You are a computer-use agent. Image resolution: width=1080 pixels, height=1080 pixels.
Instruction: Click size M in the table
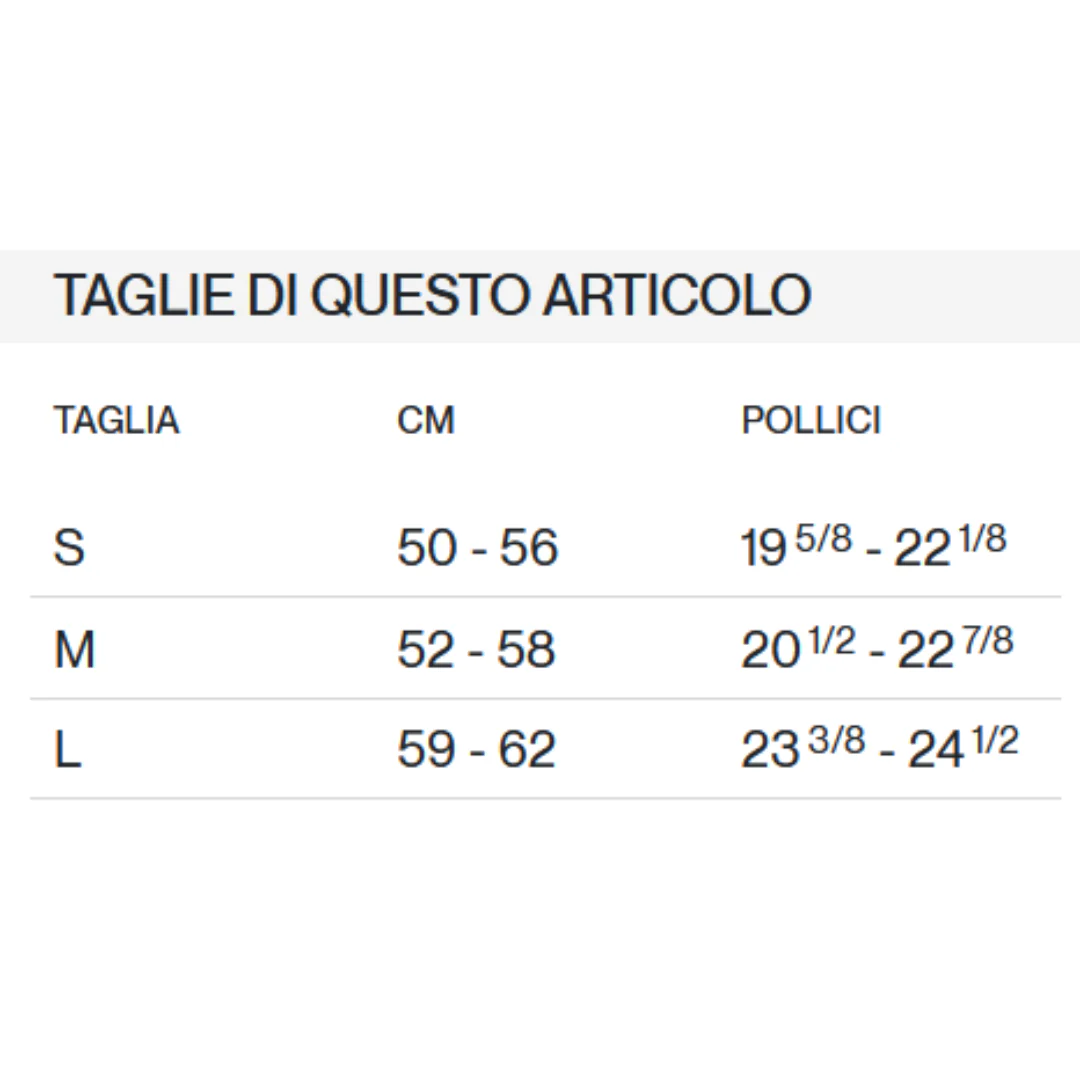(74, 649)
